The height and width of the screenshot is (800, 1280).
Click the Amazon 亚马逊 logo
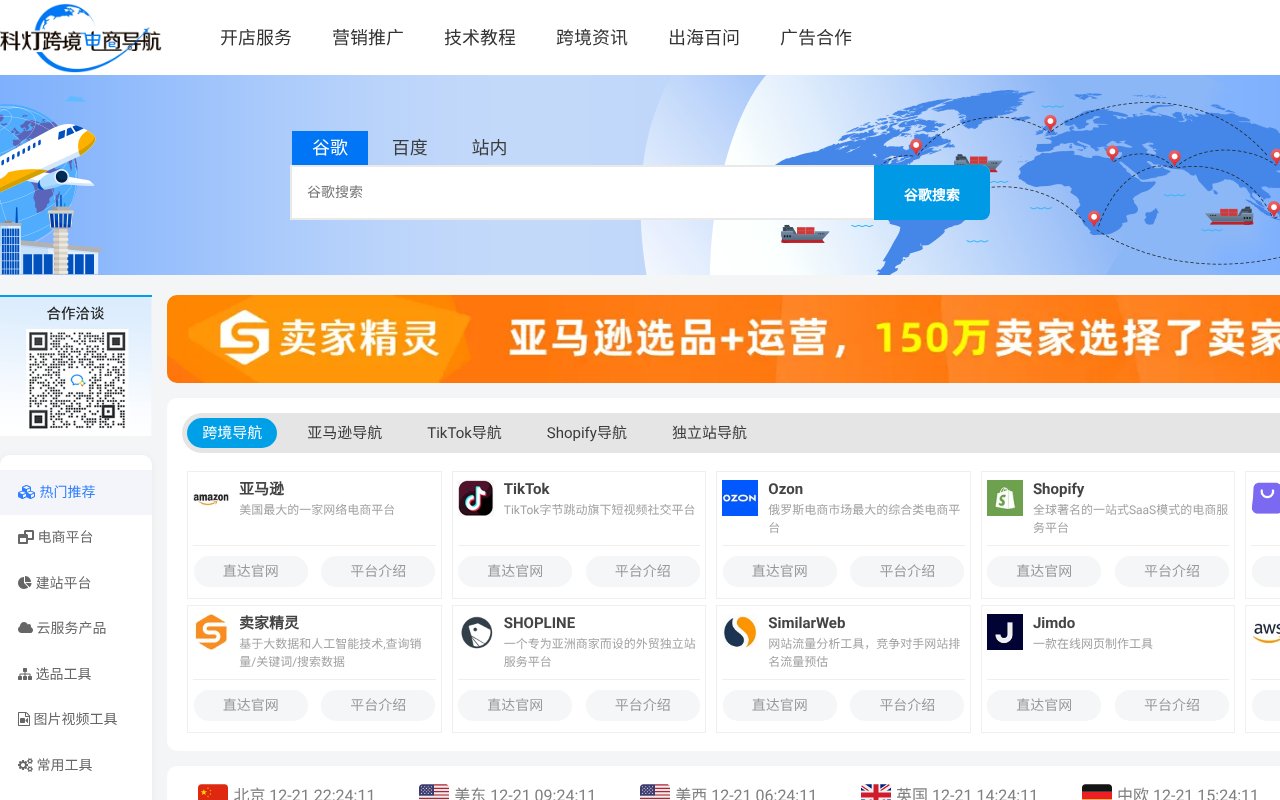211,498
